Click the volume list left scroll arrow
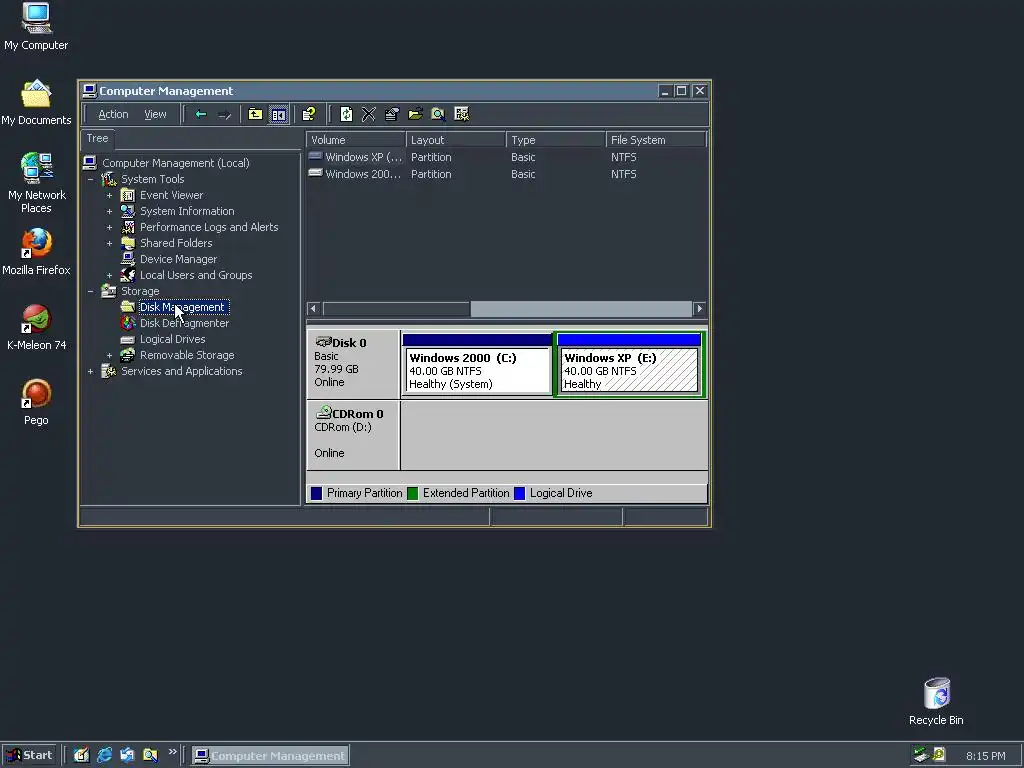This screenshot has height=768, width=1024. 313,309
